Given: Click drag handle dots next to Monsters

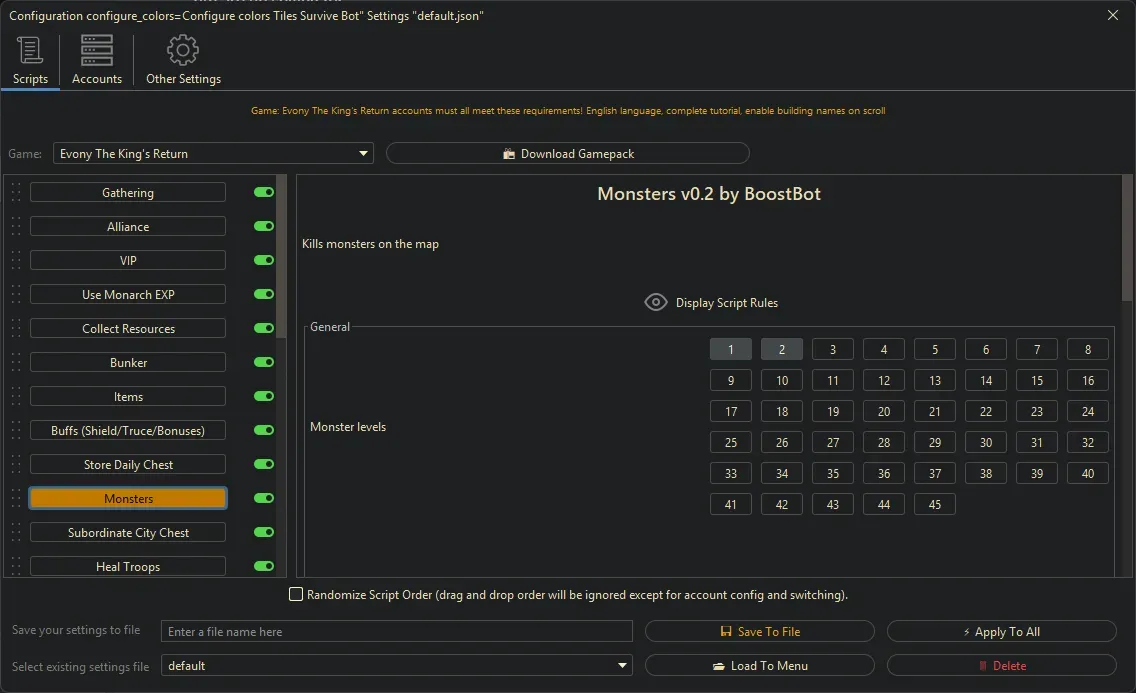Looking at the screenshot, I should tap(16, 498).
